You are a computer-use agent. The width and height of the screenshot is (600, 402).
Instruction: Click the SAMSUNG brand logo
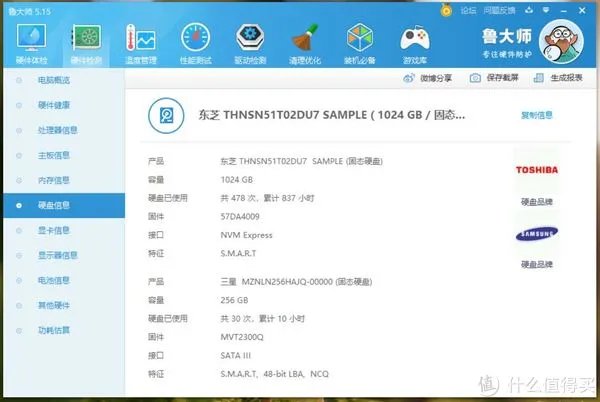point(537,233)
